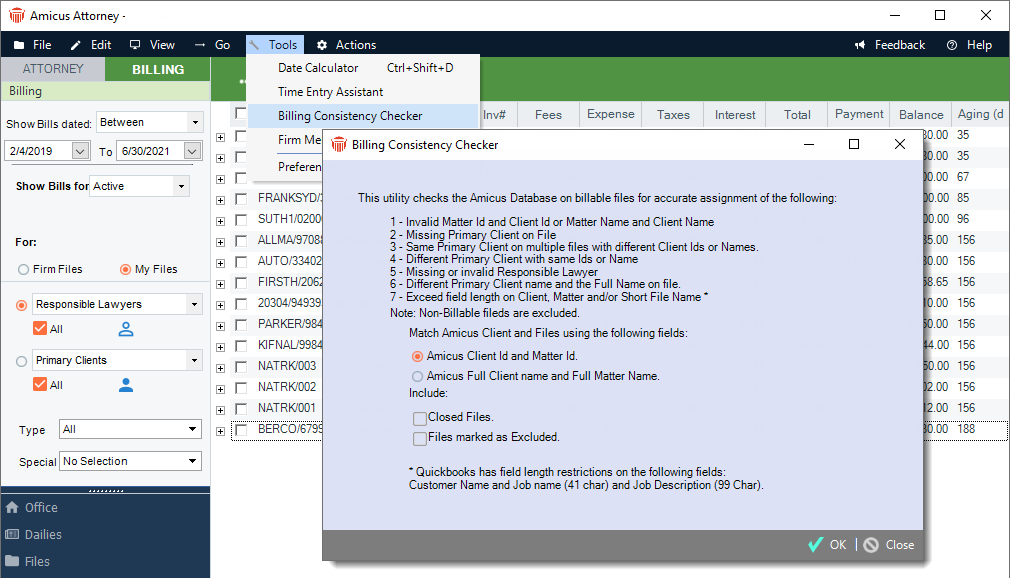Open the Special No Selection dropdown
This screenshot has width=1010, height=578.
click(x=193, y=461)
